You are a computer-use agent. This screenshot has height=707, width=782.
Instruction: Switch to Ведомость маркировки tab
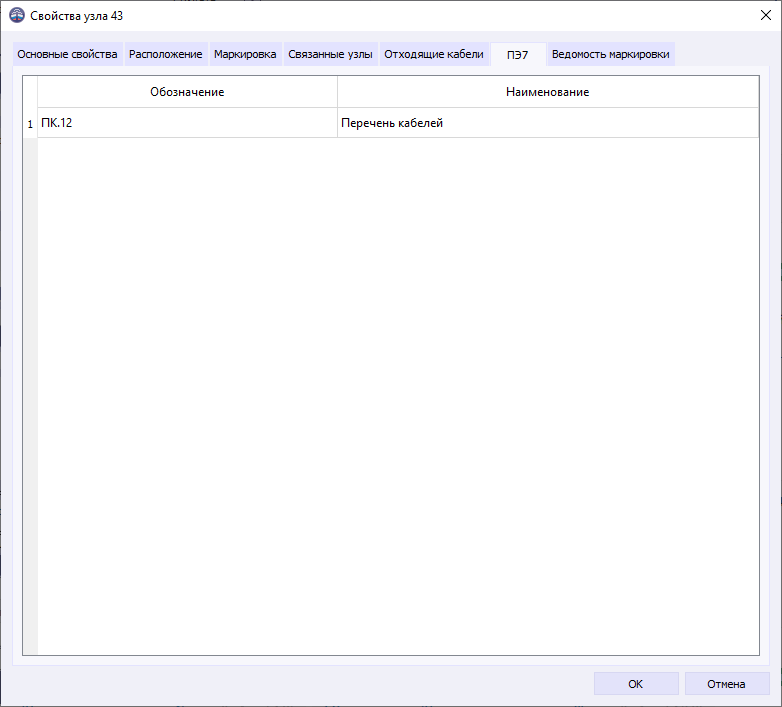point(610,54)
